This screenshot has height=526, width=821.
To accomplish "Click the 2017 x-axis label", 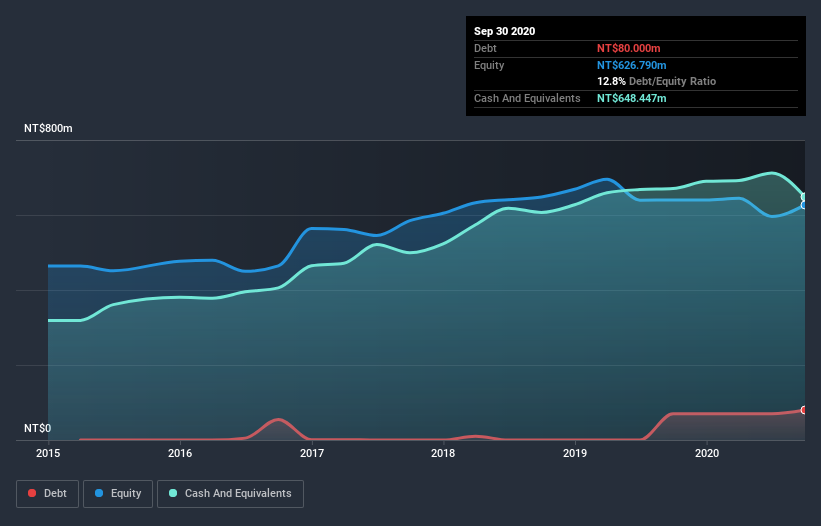I will click(x=312, y=453).
